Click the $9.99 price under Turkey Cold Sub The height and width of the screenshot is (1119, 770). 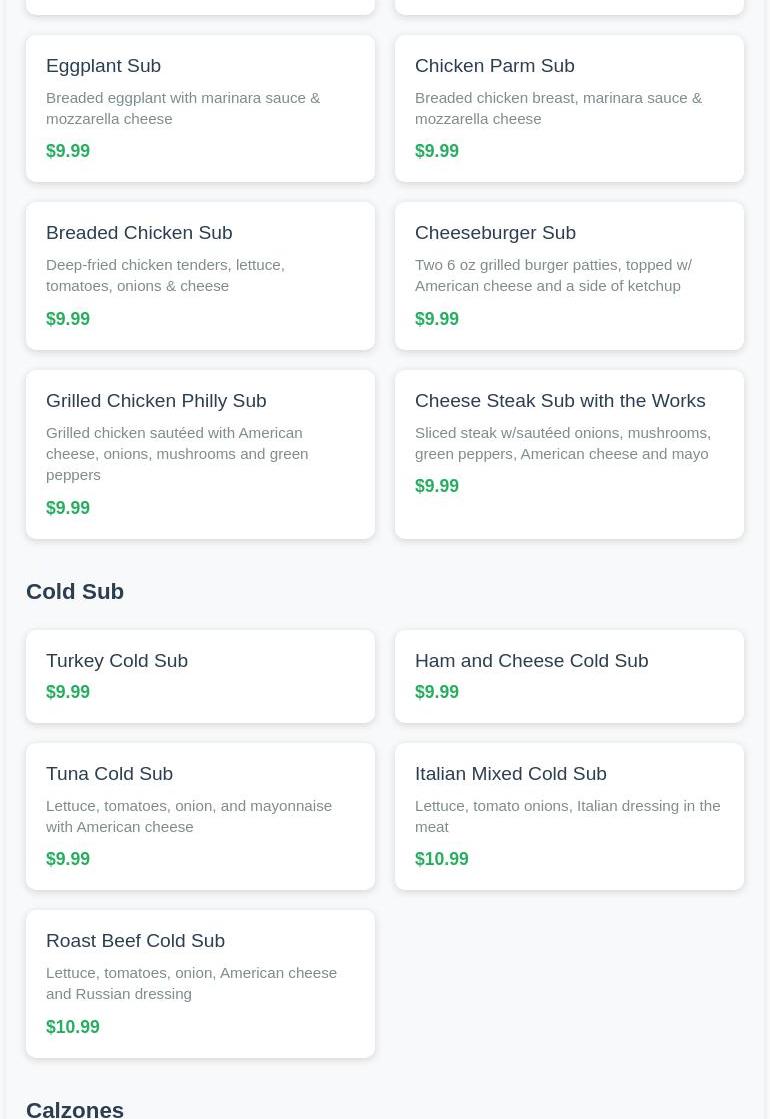pos(68,692)
